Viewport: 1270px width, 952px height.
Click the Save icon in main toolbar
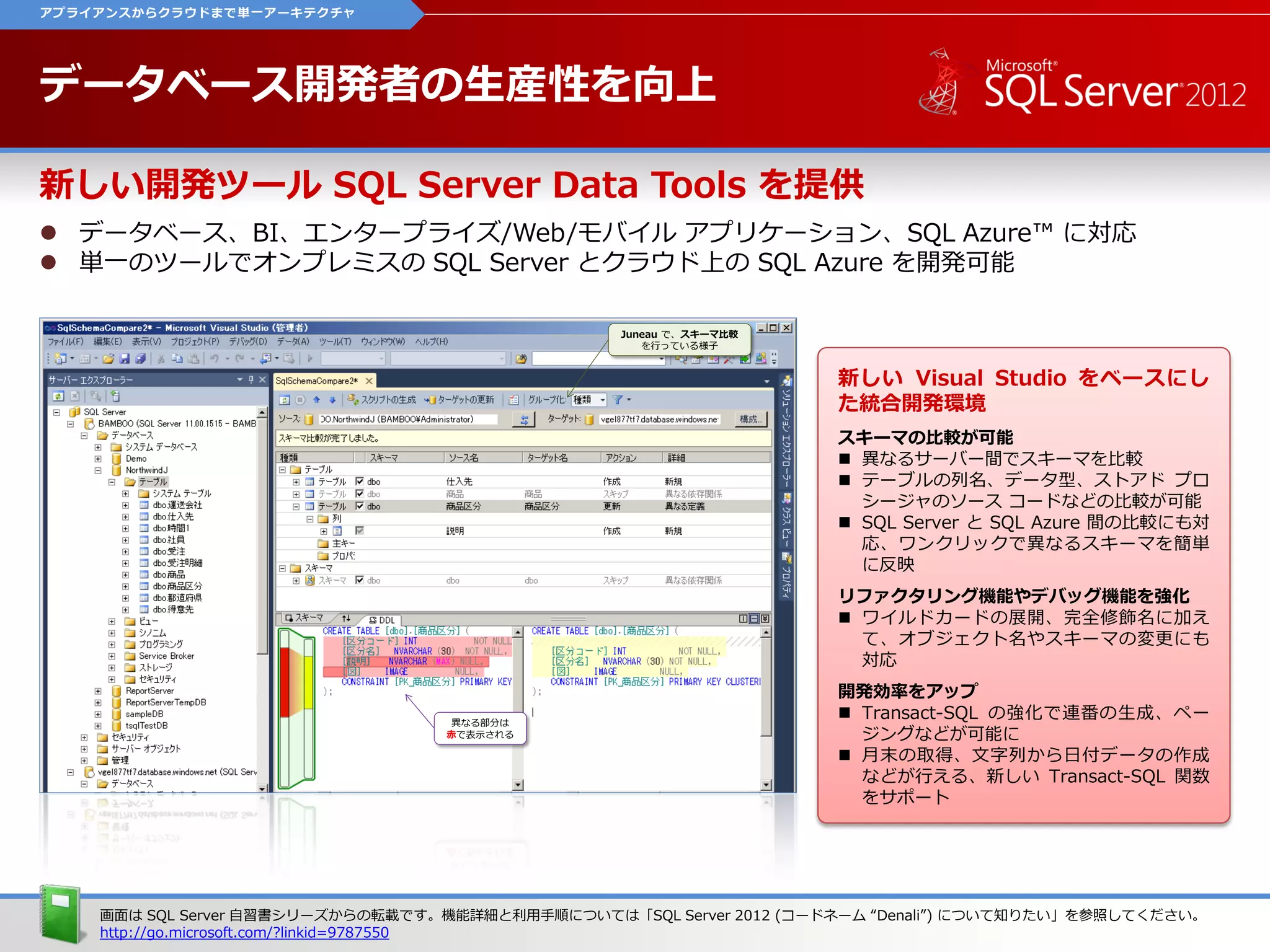coord(124,358)
